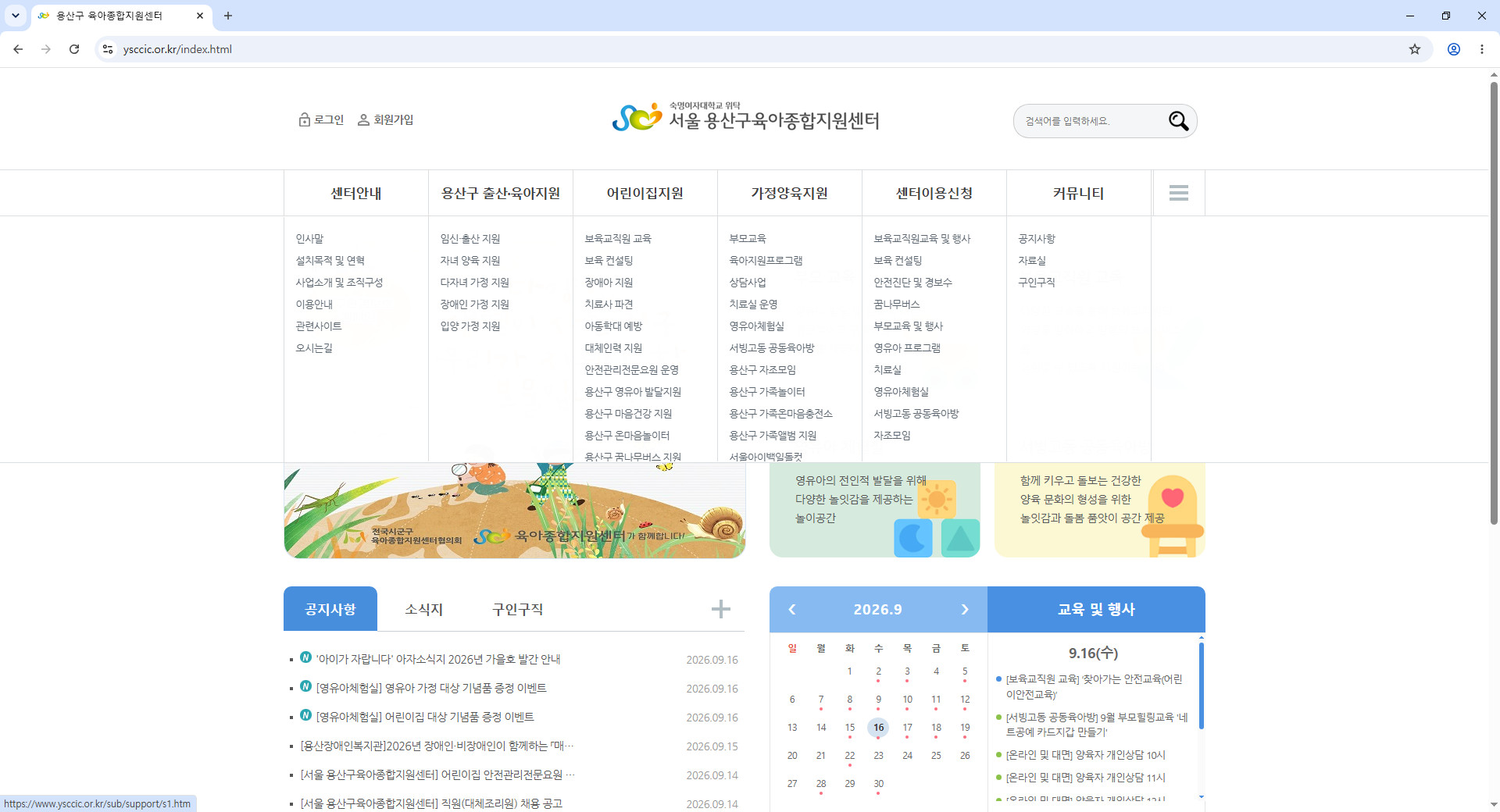This screenshot has height=812, width=1500.
Task: Click the site logo 서울 용산구육아종합지원센터
Action: (745, 118)
